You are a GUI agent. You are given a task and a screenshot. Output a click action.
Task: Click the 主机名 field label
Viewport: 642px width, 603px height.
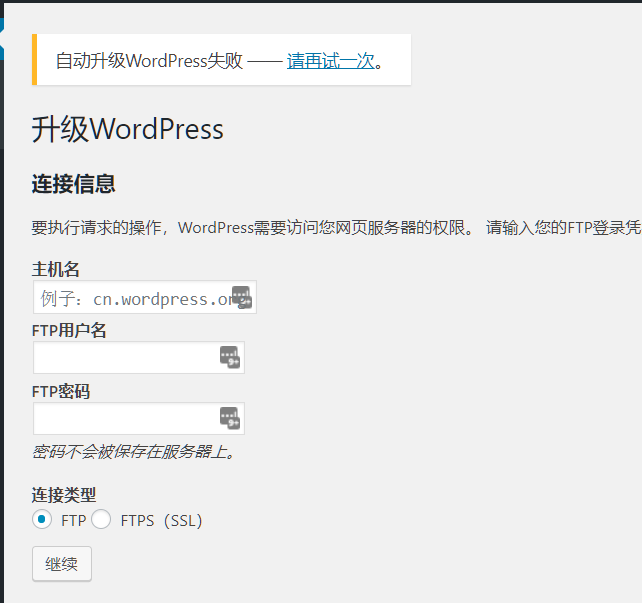point(56,269)
